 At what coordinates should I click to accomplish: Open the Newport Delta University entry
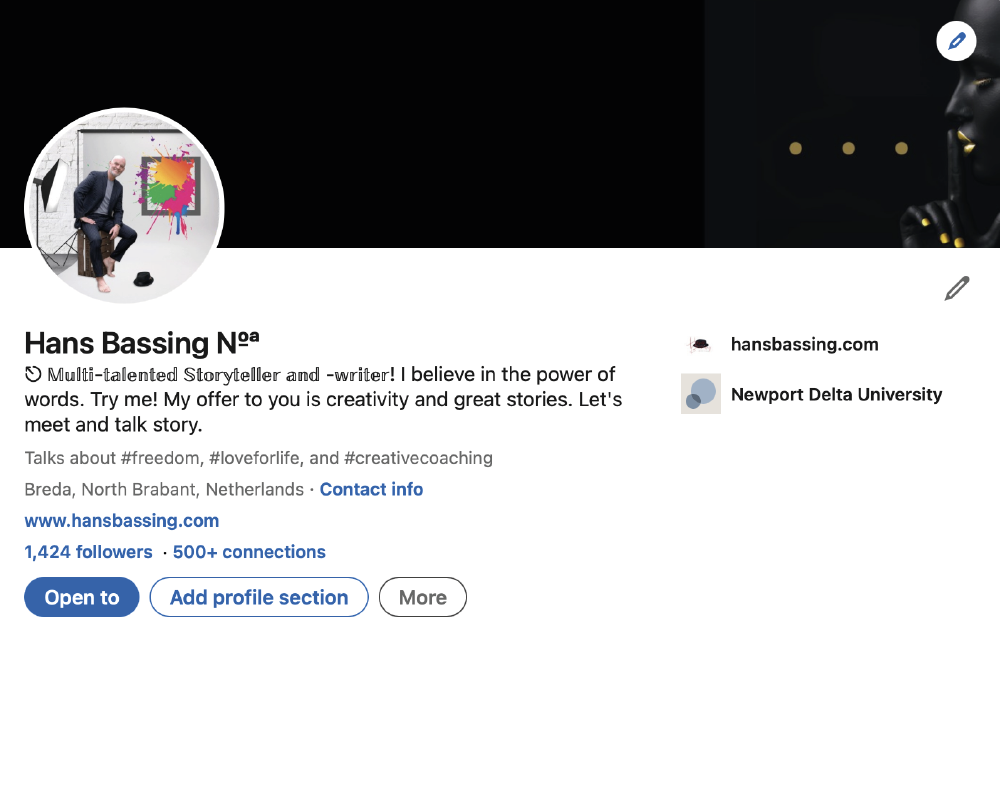836,394
